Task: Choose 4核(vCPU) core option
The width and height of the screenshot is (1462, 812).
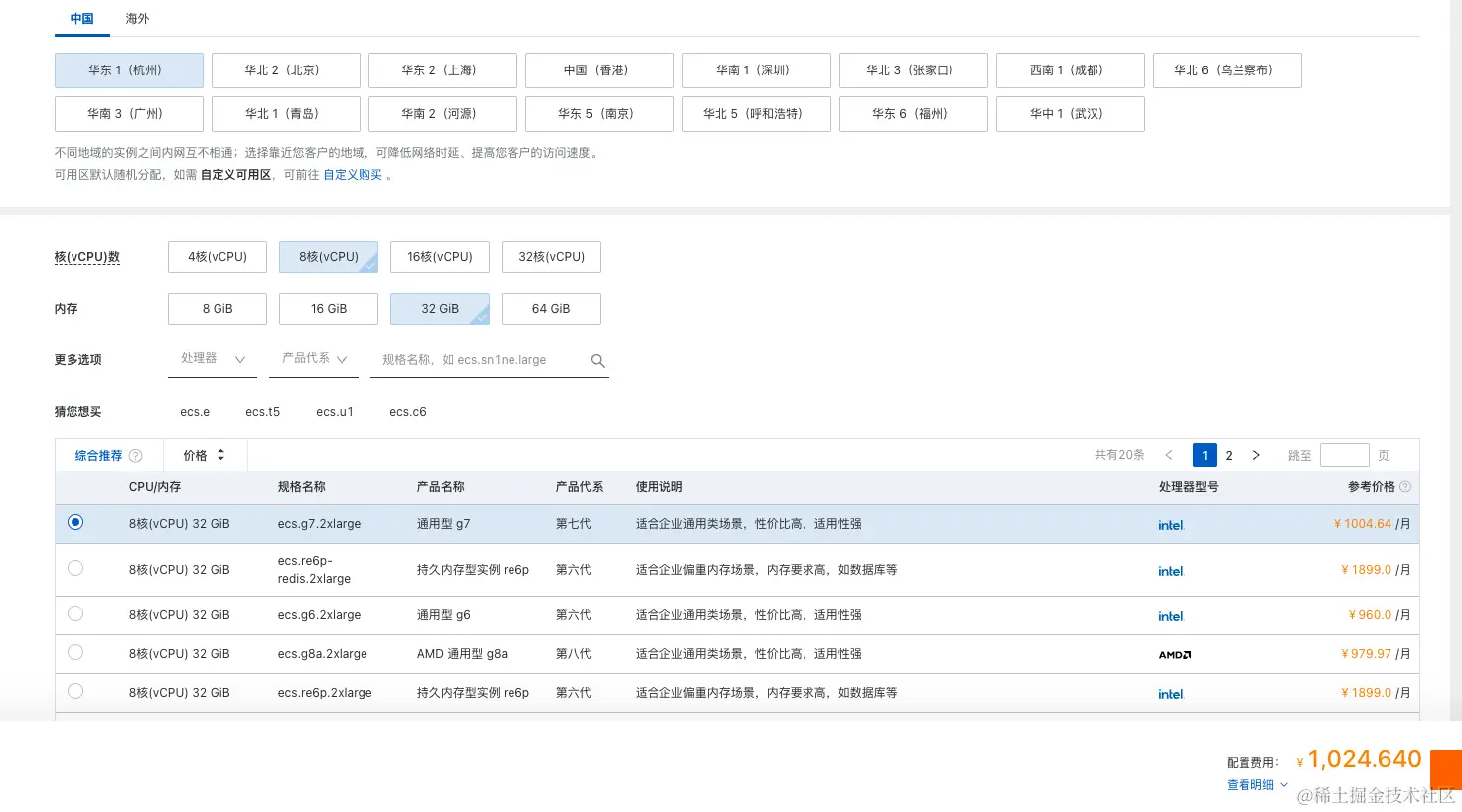Action: (x=218, y=257)
